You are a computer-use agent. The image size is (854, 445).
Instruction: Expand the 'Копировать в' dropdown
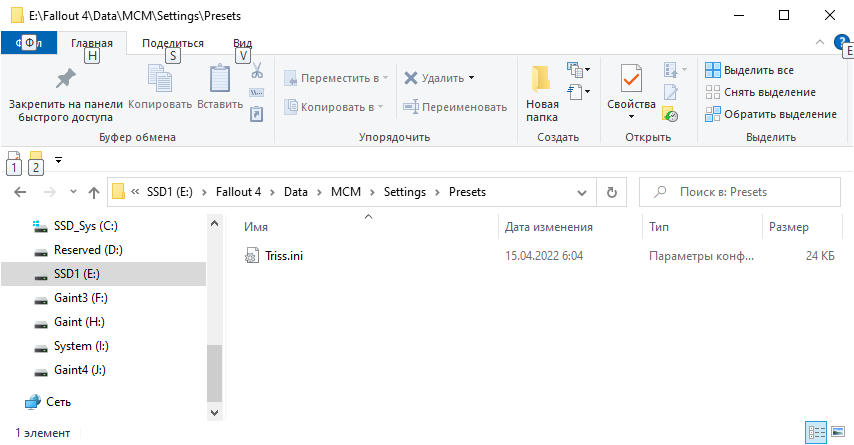click(x=381, y=107)
